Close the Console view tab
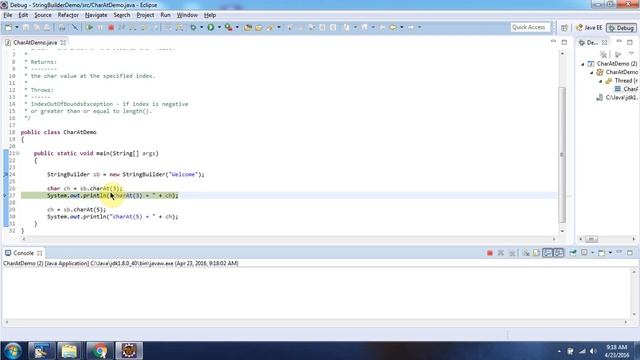640x360 pixels. coord(40,253)
